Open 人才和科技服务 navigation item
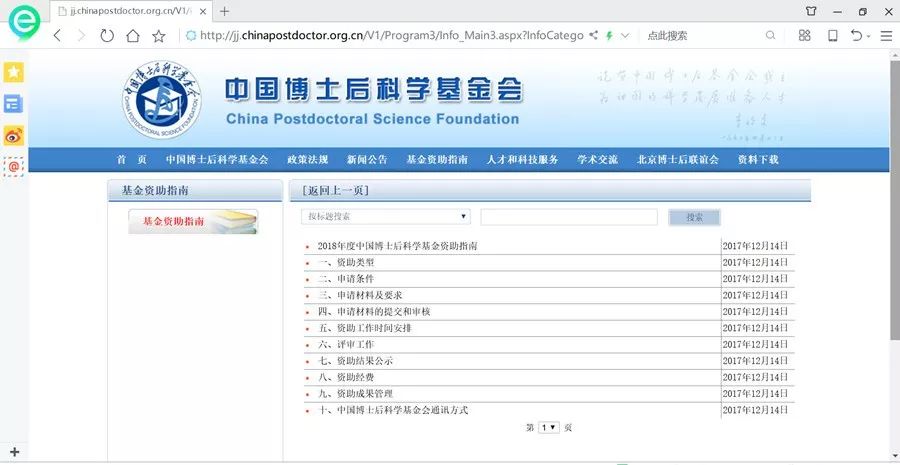 pos(522,160)
